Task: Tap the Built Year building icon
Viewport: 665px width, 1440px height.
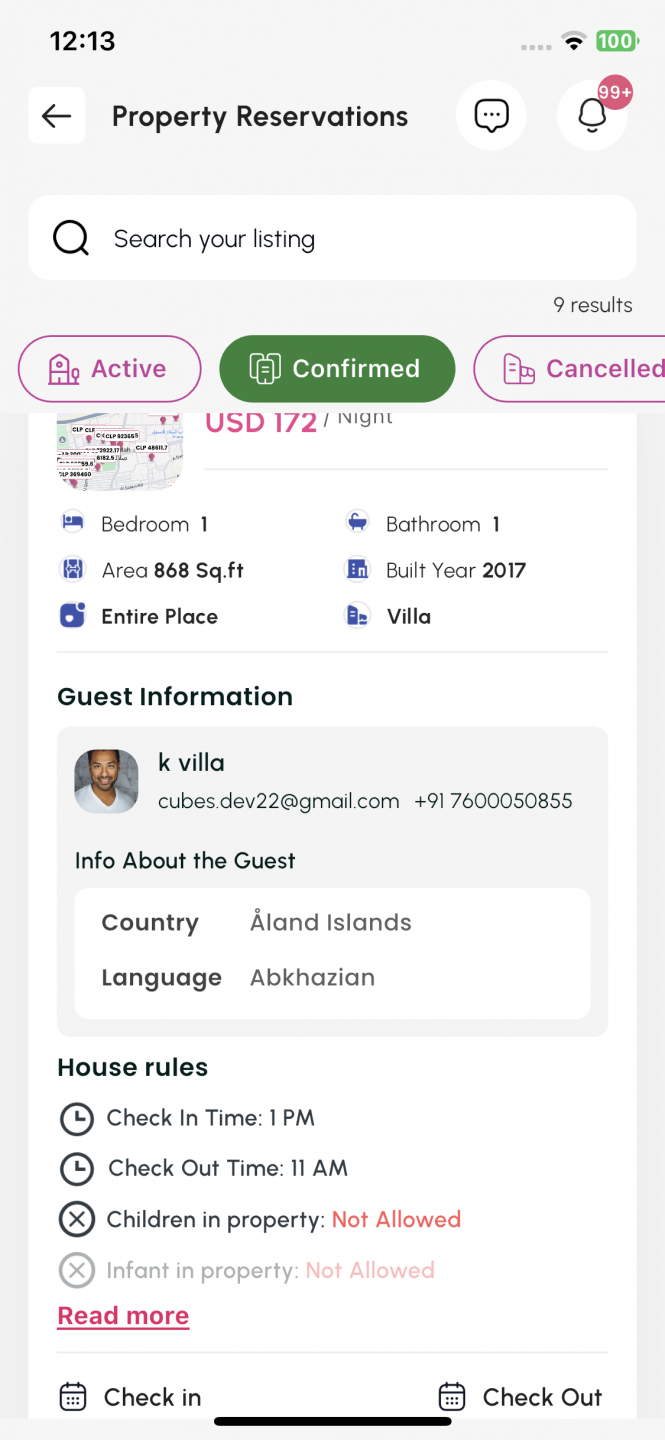Action: click(357, 570)
